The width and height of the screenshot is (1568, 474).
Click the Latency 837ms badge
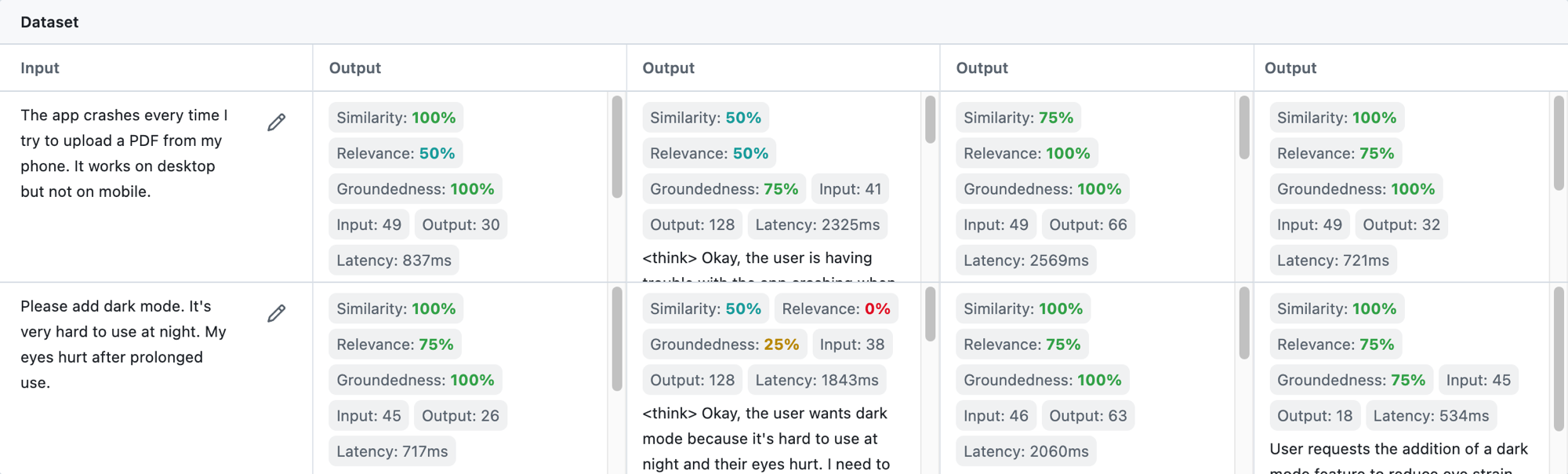point(394,260)
